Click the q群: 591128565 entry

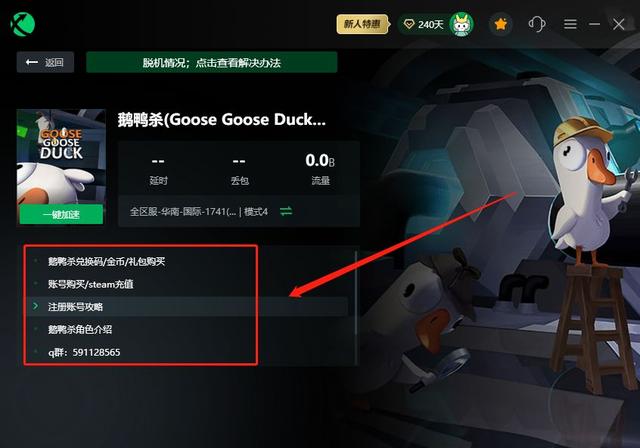[x=84, y=352]
